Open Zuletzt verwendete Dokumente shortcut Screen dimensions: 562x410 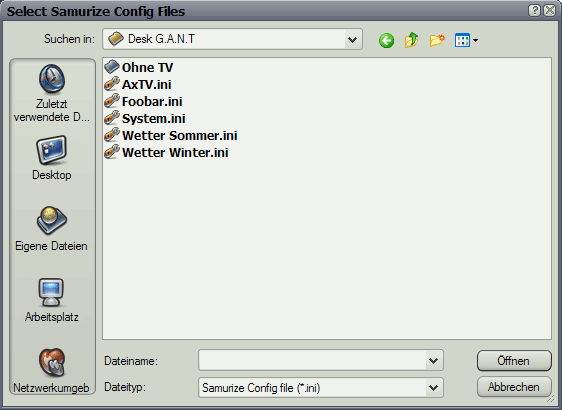click(52, 93)
